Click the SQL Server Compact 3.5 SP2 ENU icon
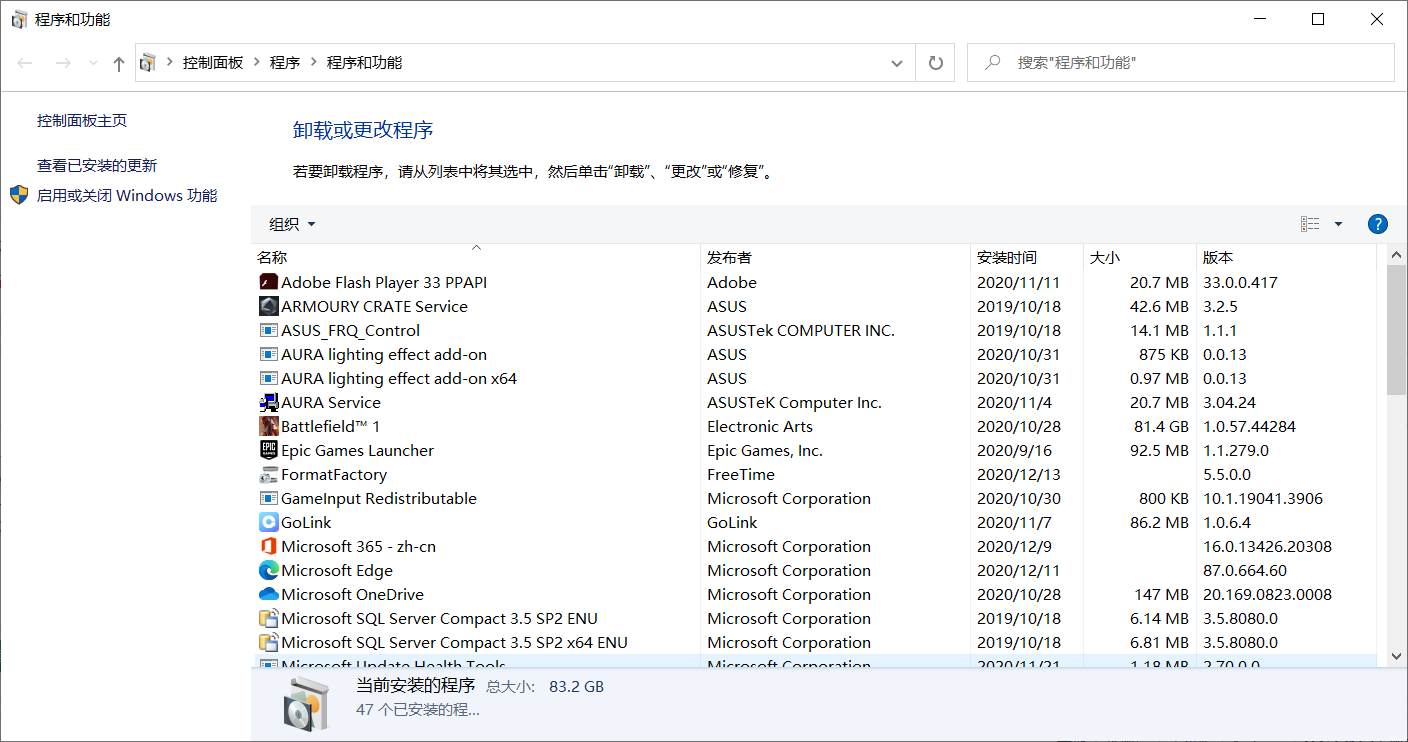The height and width of the screenshot is (742, 1408). [268, 618]
